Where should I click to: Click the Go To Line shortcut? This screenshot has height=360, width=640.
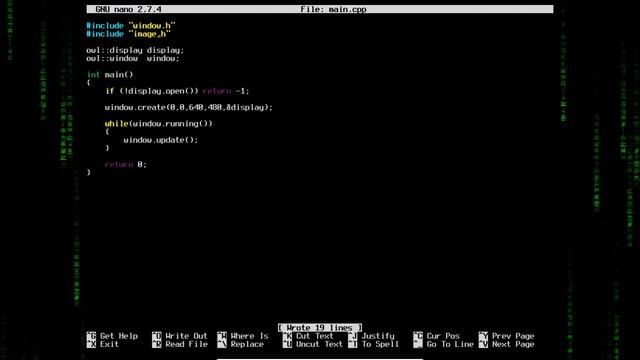click(444, 344)
